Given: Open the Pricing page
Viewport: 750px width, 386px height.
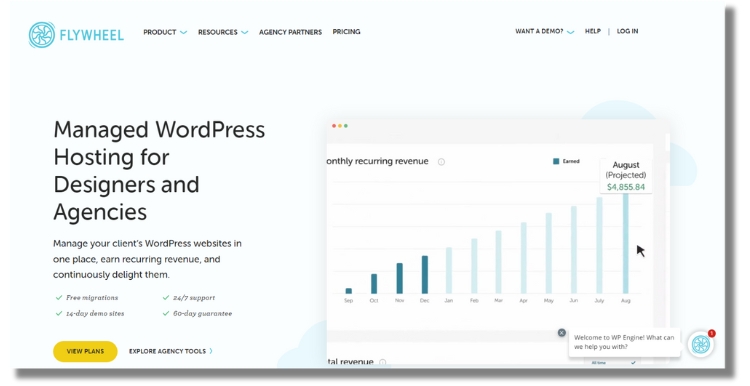Looking at the screenshot, I should click(x=346, y=32).
